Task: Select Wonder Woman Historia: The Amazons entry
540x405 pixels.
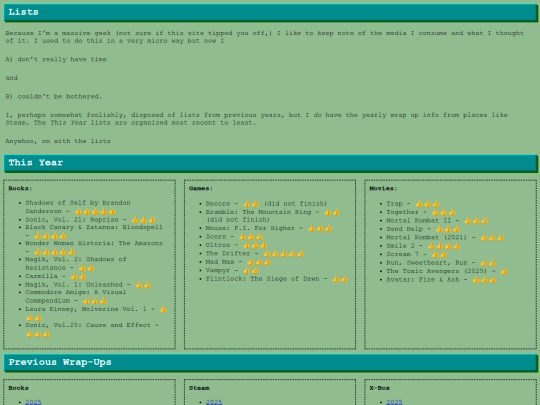Action: point(94,247)
